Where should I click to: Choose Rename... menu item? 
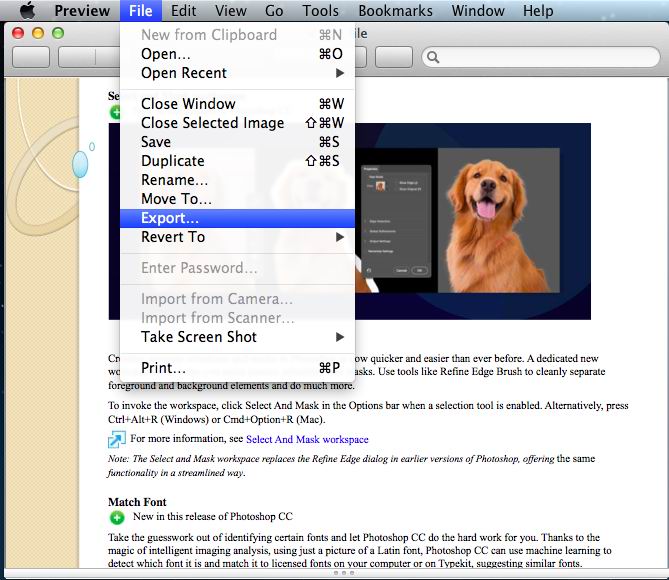point(237,180)
